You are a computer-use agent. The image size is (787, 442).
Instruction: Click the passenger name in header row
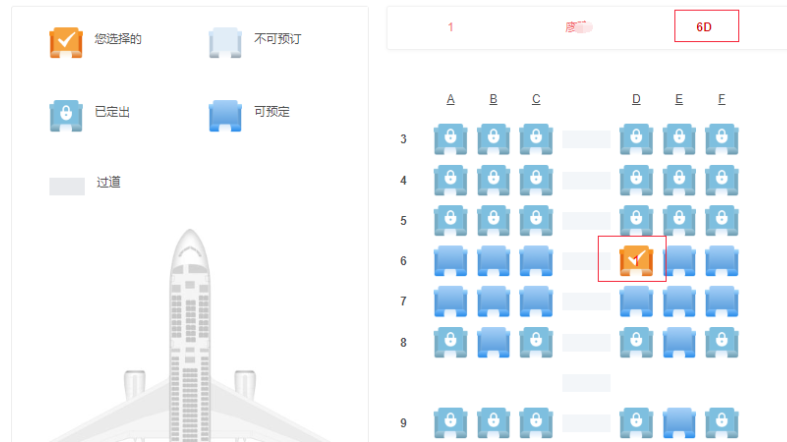pos(579,27)
